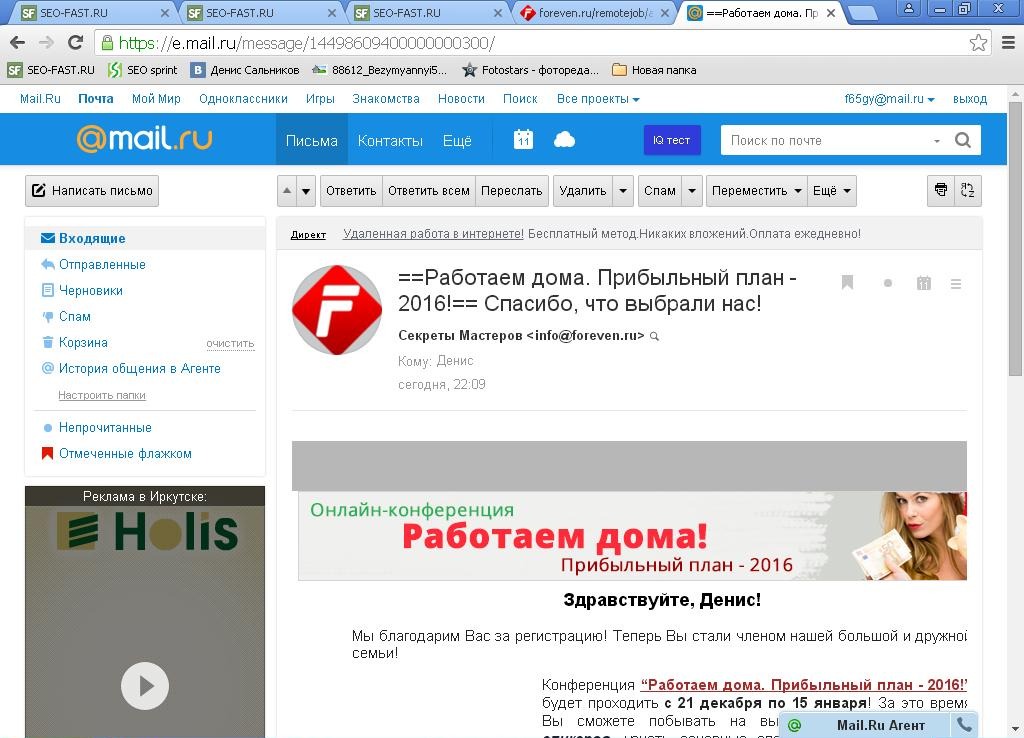Click the Переслать button
1024x738 pixels.
click(512, 191)
